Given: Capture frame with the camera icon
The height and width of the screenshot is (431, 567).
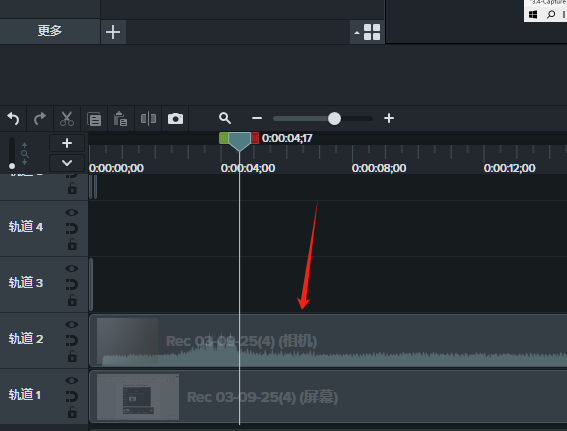Looking at the screenshot, I should click(x=175, y=119).
